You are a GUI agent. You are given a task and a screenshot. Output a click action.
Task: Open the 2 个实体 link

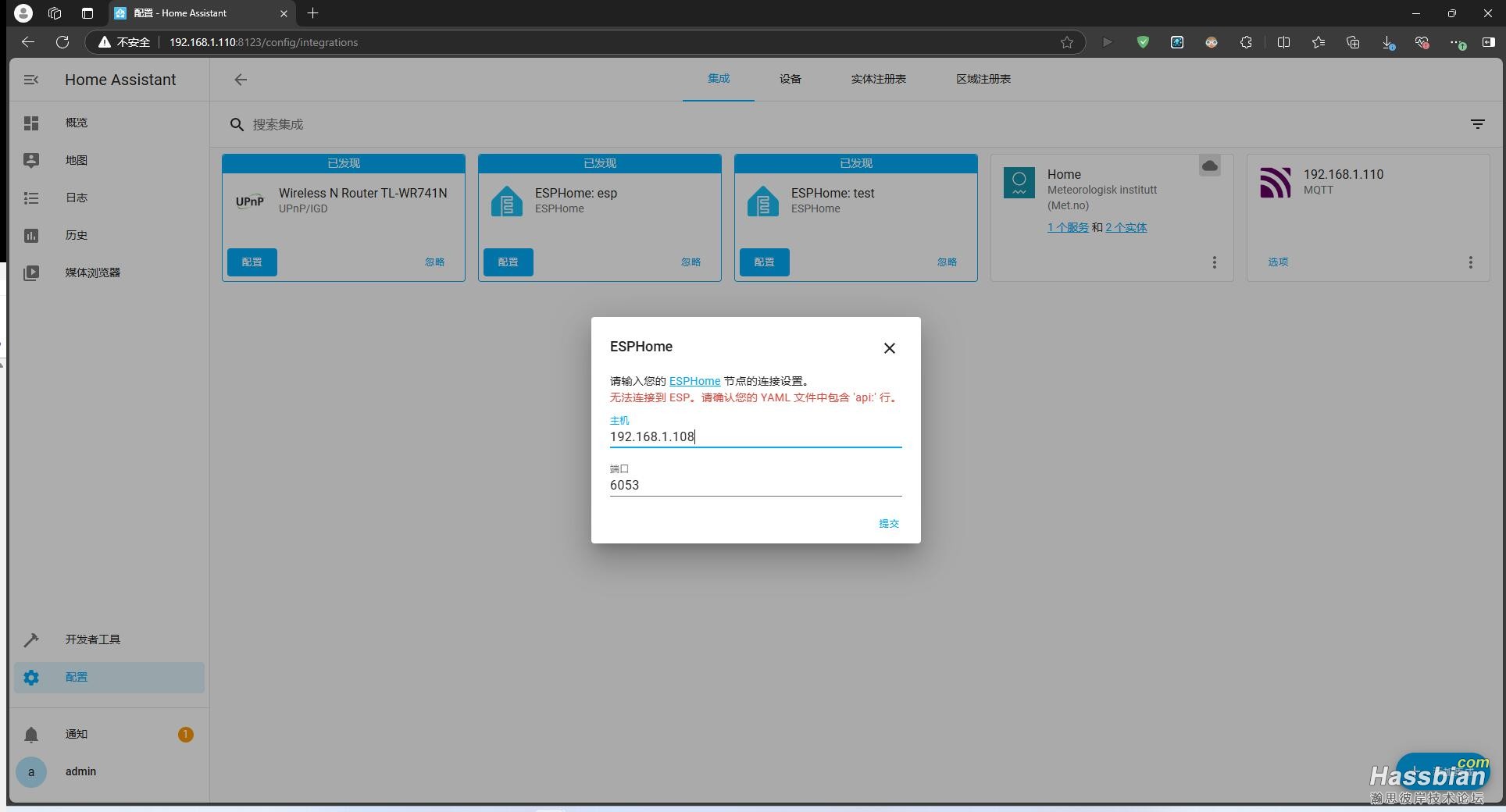click(1126, 227)
